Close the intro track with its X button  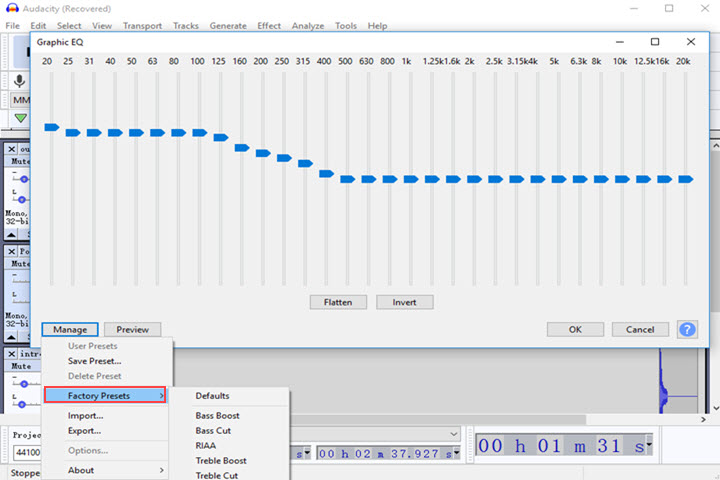[11, 354]
